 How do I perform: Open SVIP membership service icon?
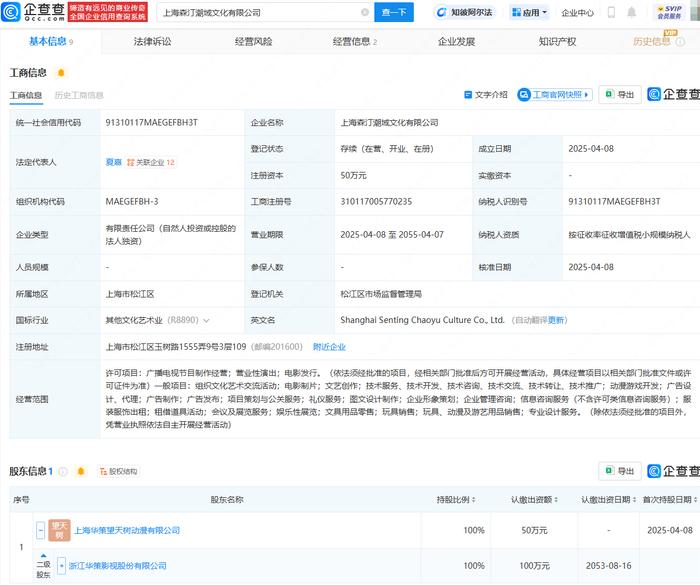coord(669,12)
